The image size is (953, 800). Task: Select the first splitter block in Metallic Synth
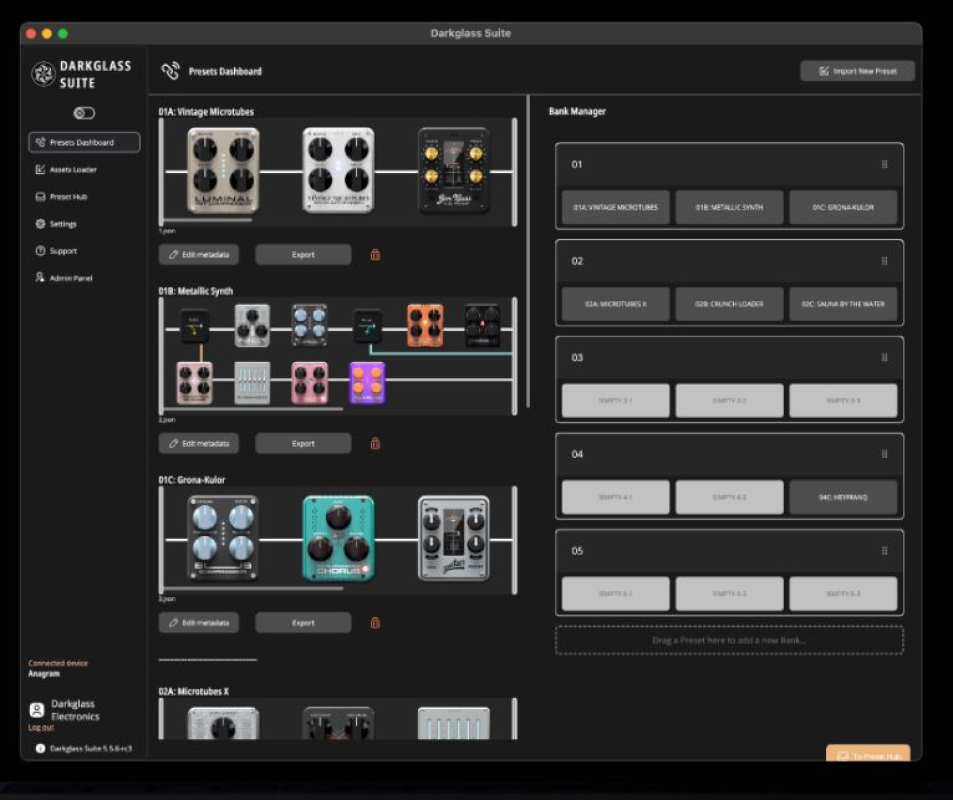[x=194, y=326]
